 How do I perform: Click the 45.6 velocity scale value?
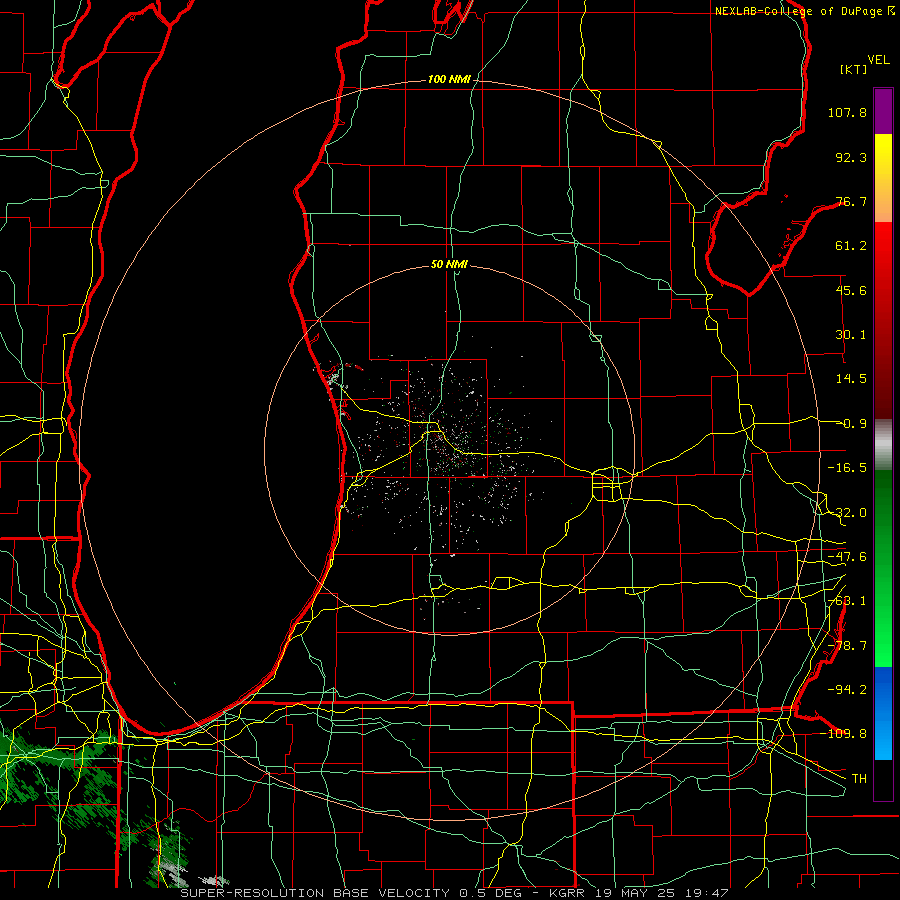[x=851, y=290]
